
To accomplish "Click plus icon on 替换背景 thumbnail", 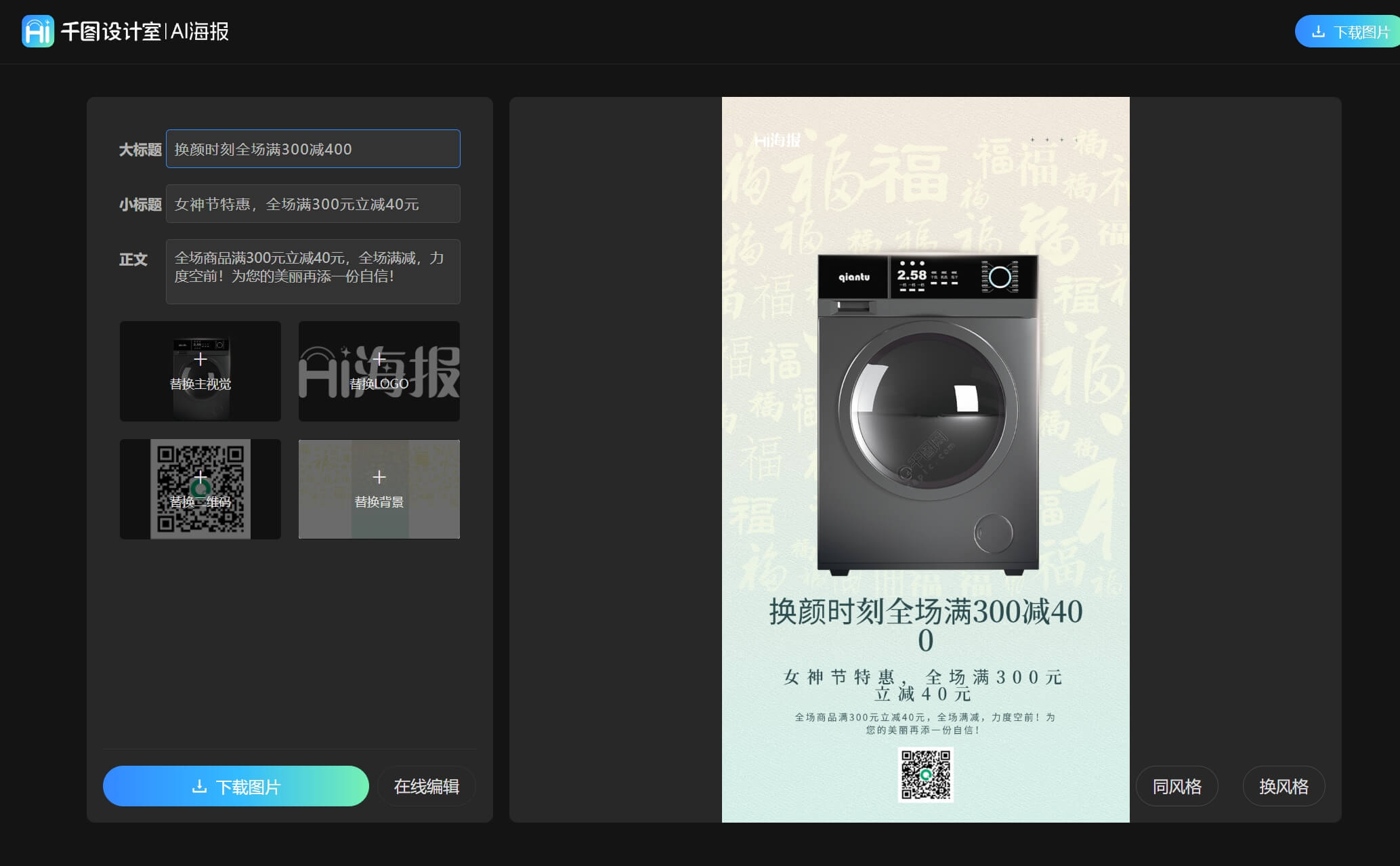I will pos(379,477).
